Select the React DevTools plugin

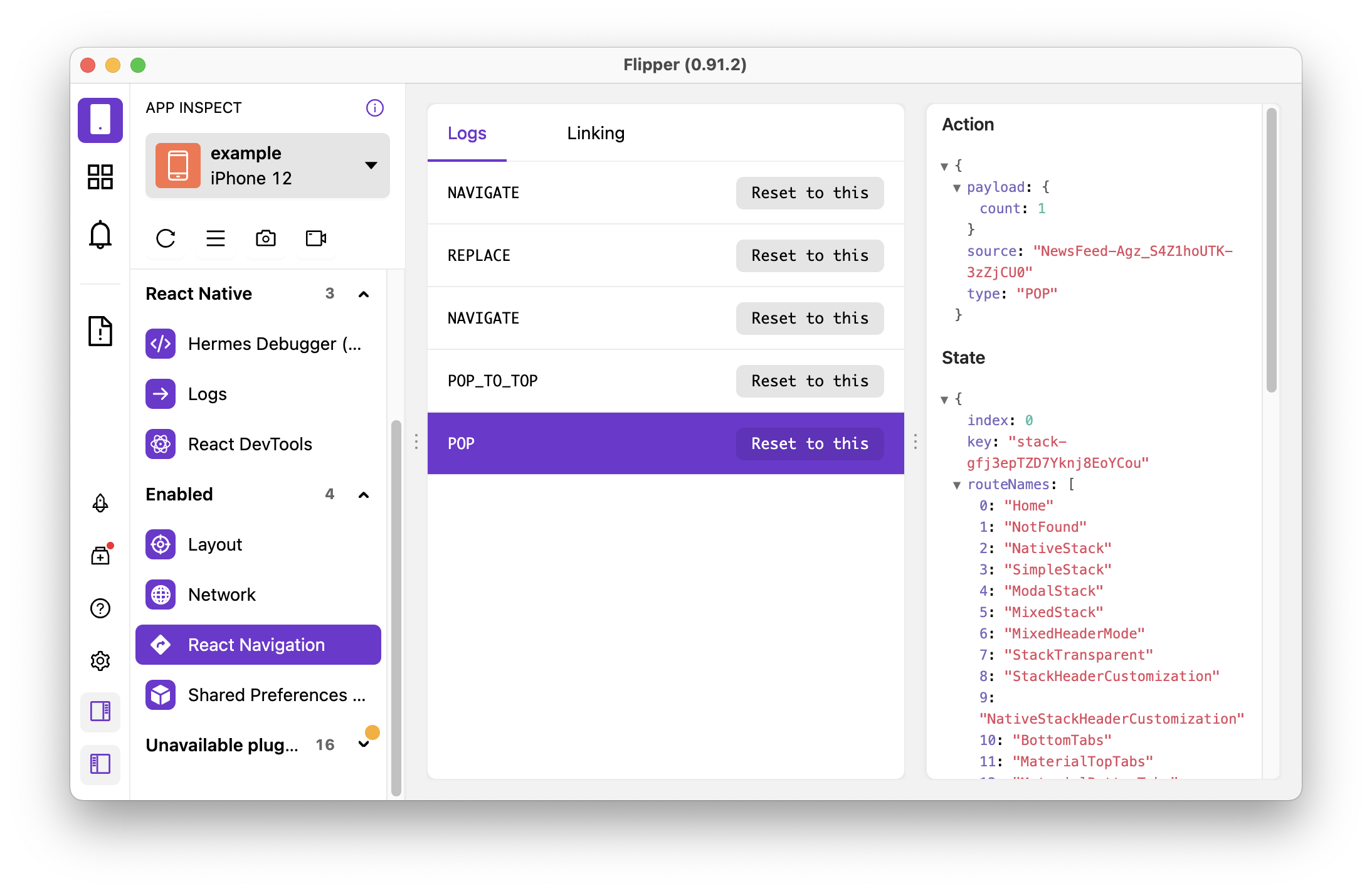[x=250, y=444]
